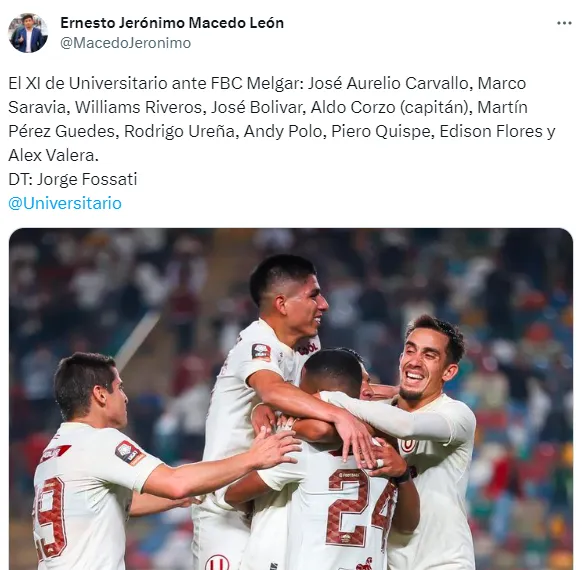This screenshot has width=585, height=570.
Task: Open the three-dot more options menu
Action: [x=564, y=23]
